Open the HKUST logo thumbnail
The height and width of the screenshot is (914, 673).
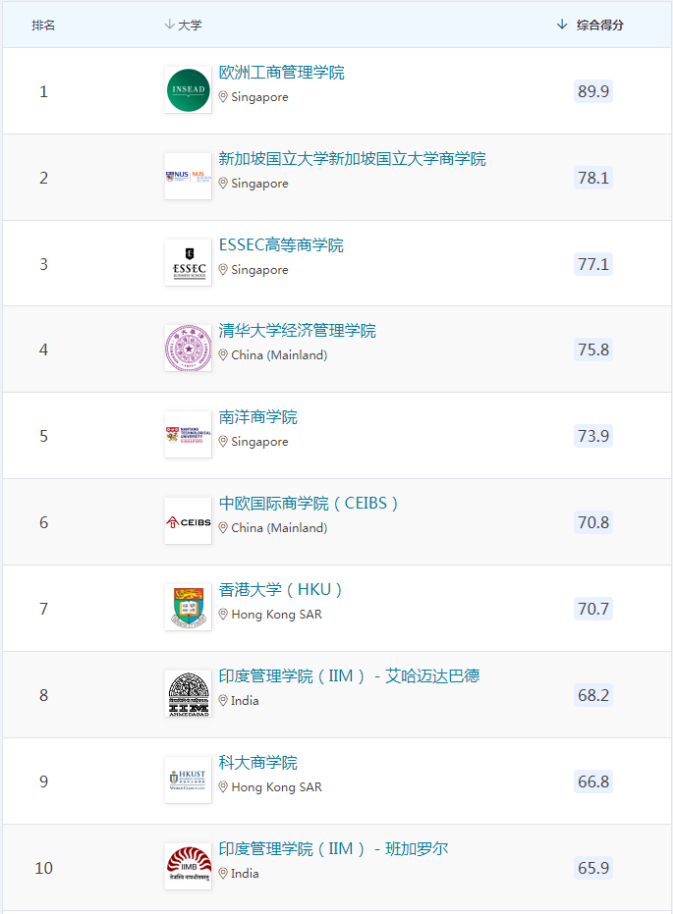(188, 780)
